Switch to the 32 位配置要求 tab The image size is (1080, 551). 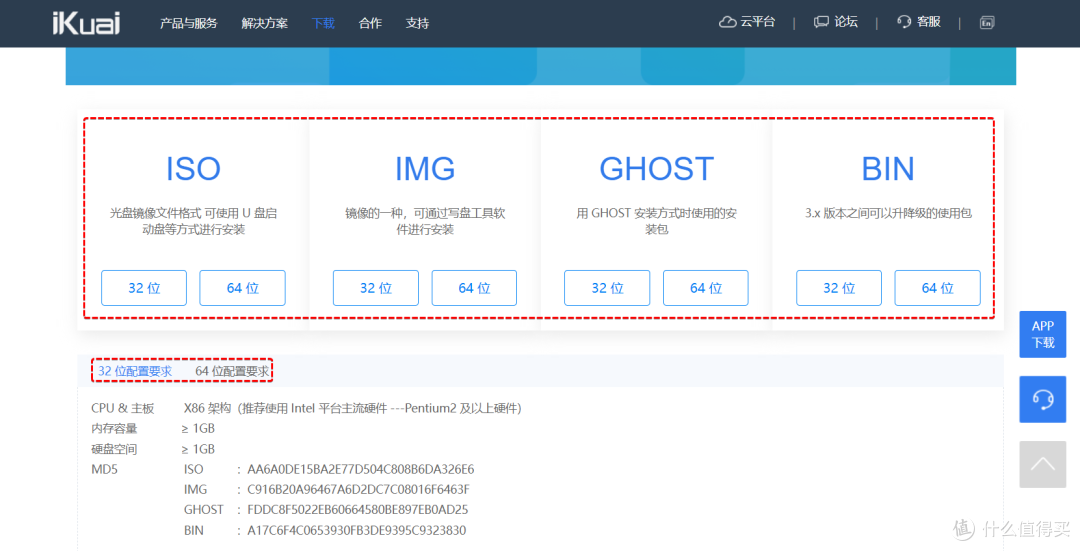point(135,371)
